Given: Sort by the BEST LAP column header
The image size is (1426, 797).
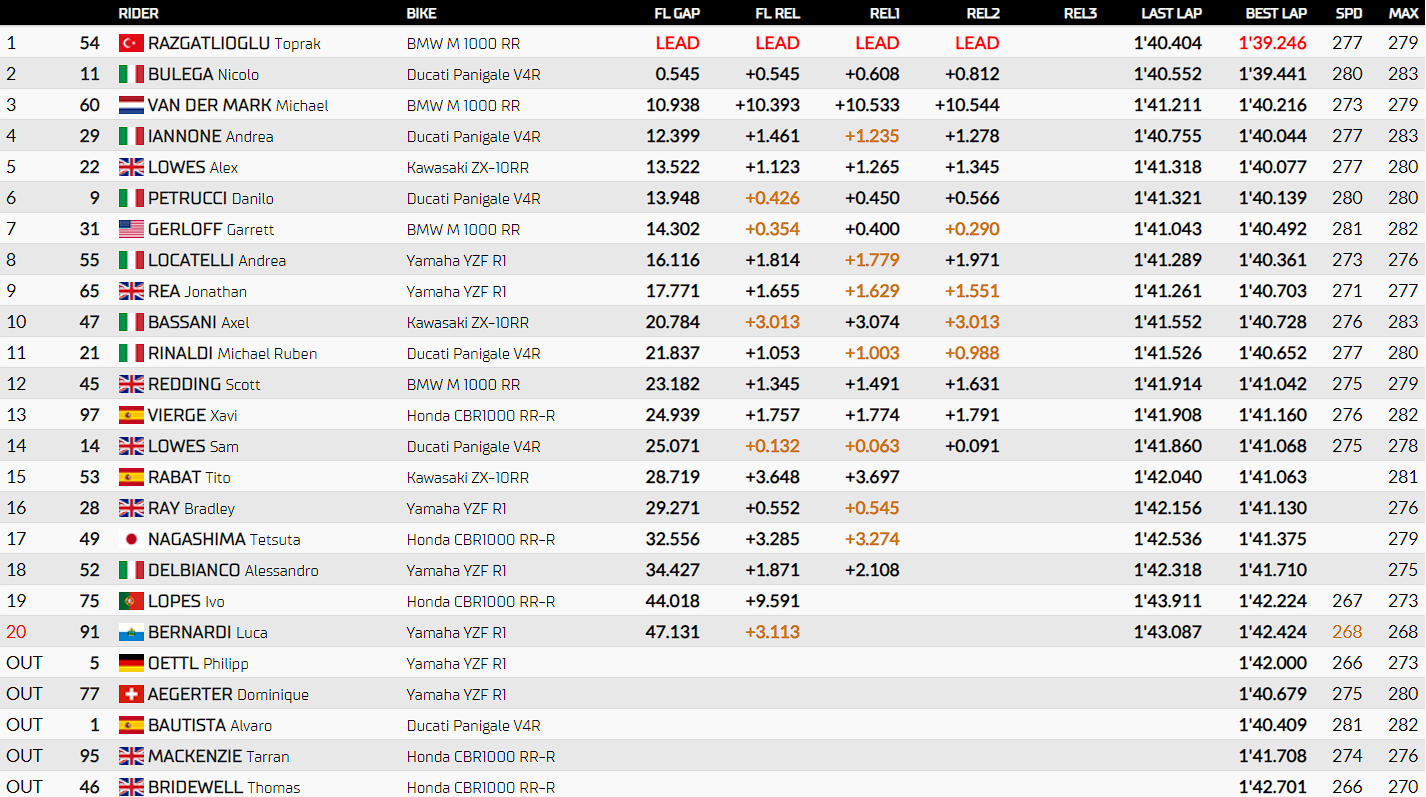Looking at the screenshot, I should [1275, 13].
